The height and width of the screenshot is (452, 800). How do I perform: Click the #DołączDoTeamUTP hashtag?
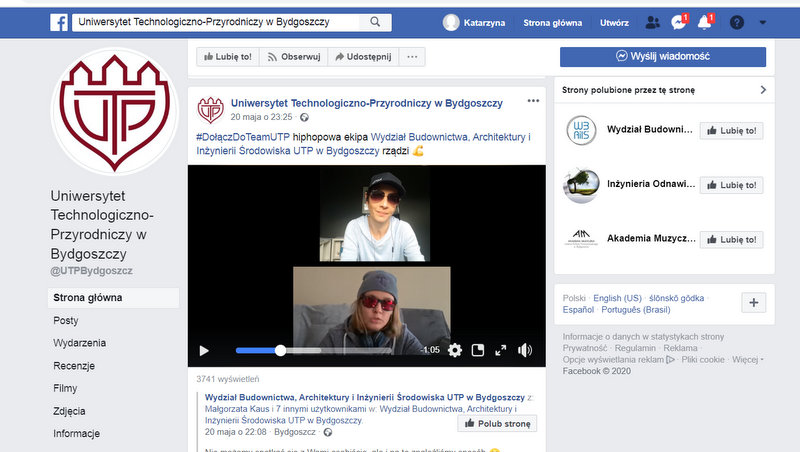pos(243,137)
